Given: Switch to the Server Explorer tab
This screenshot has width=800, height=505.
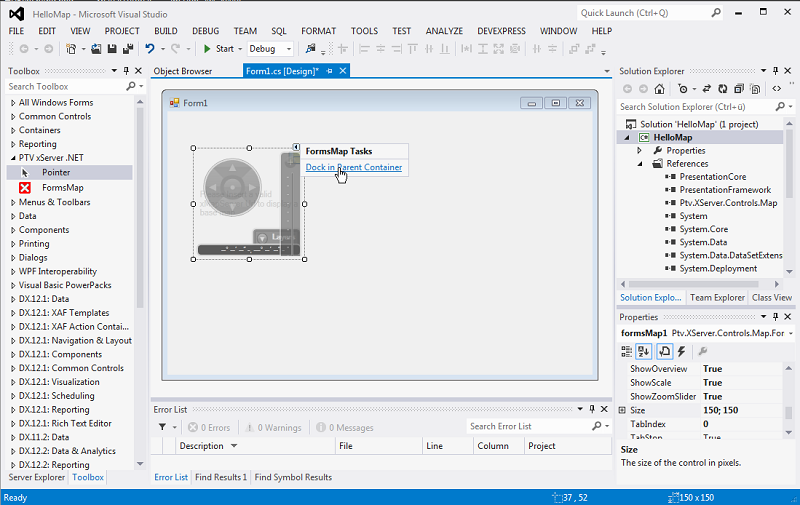Looking at the screenshot, I should pos(37,477).
